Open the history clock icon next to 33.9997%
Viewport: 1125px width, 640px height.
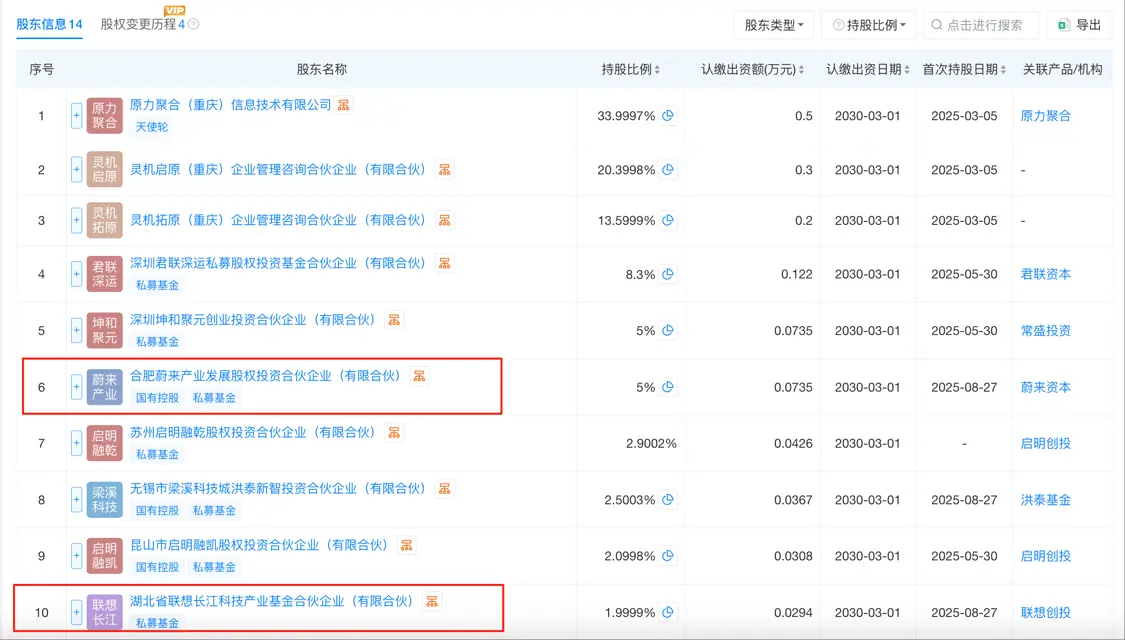point(668,116)
